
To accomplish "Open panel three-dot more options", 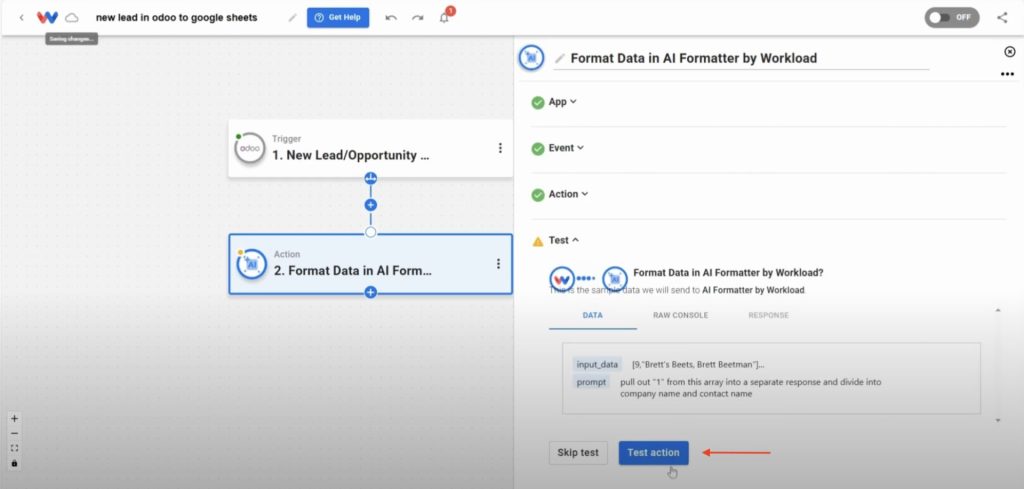I will point(1007,74).
